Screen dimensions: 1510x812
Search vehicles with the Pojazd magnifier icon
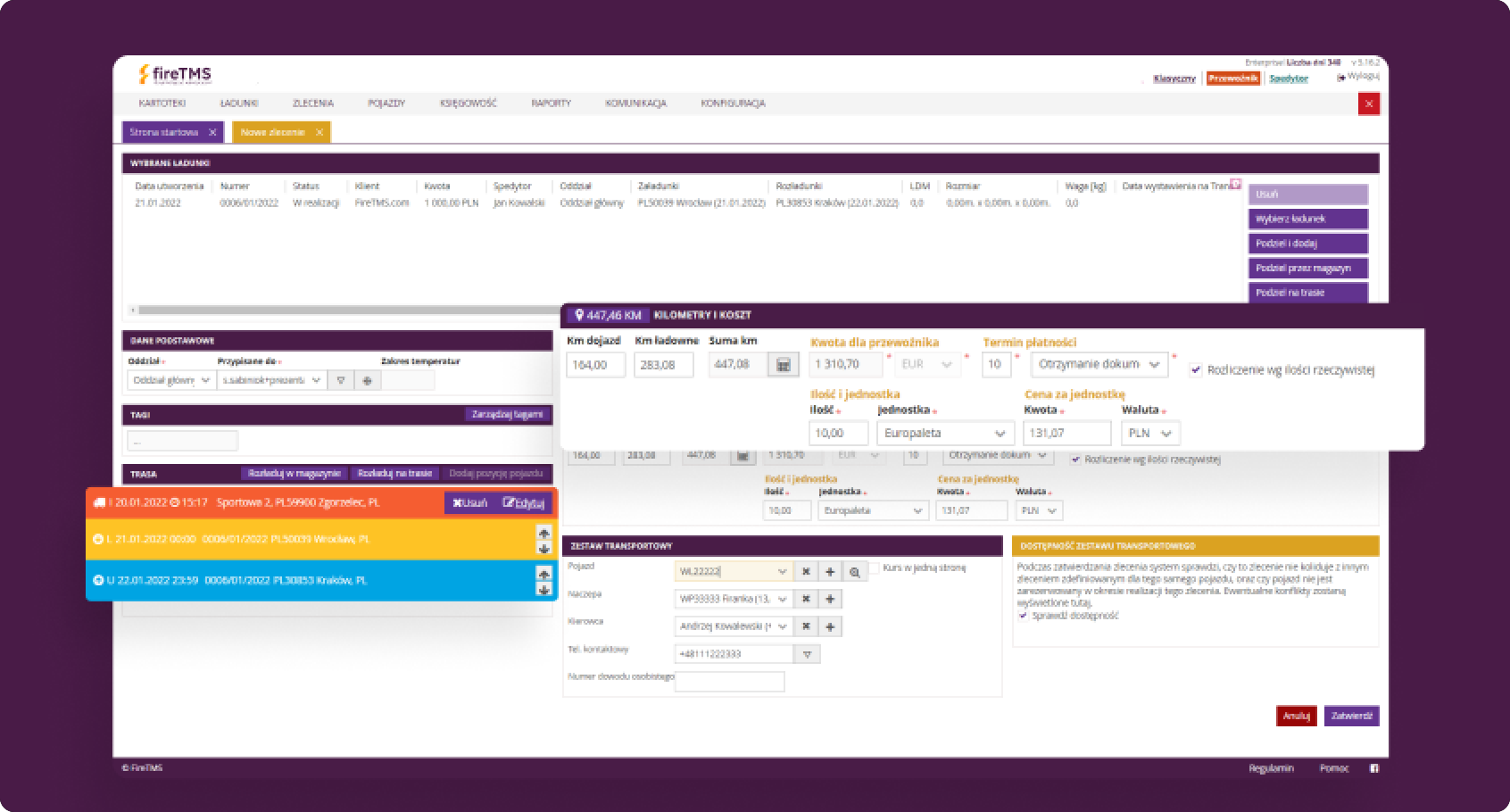855,572
